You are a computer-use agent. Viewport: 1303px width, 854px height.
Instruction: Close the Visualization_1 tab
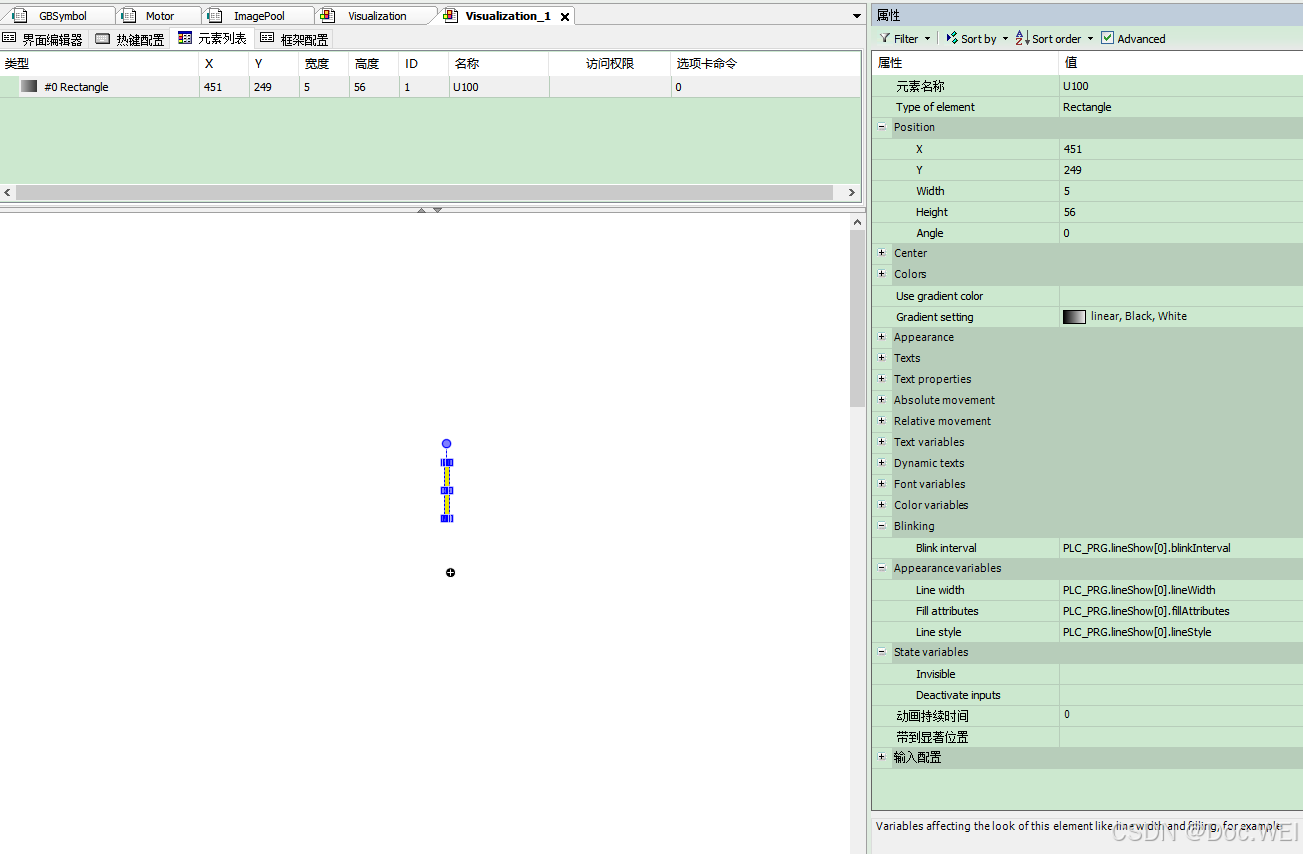pos(565,17)
